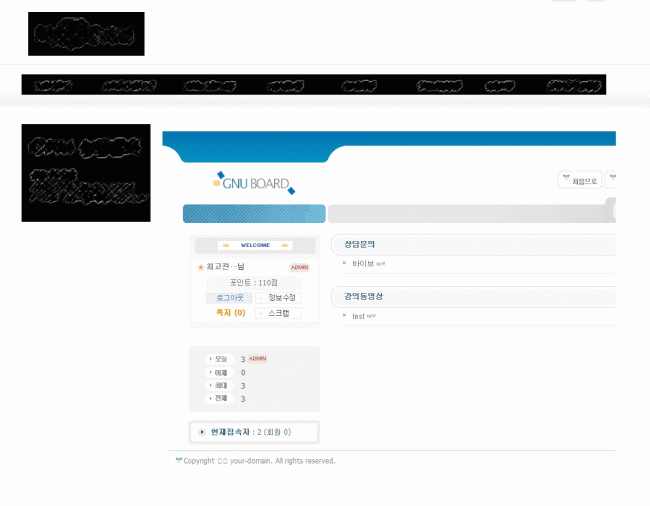Click the GNU BOARD logo
The width and height of the screenshot is (650, 506).
coord(255,183)
